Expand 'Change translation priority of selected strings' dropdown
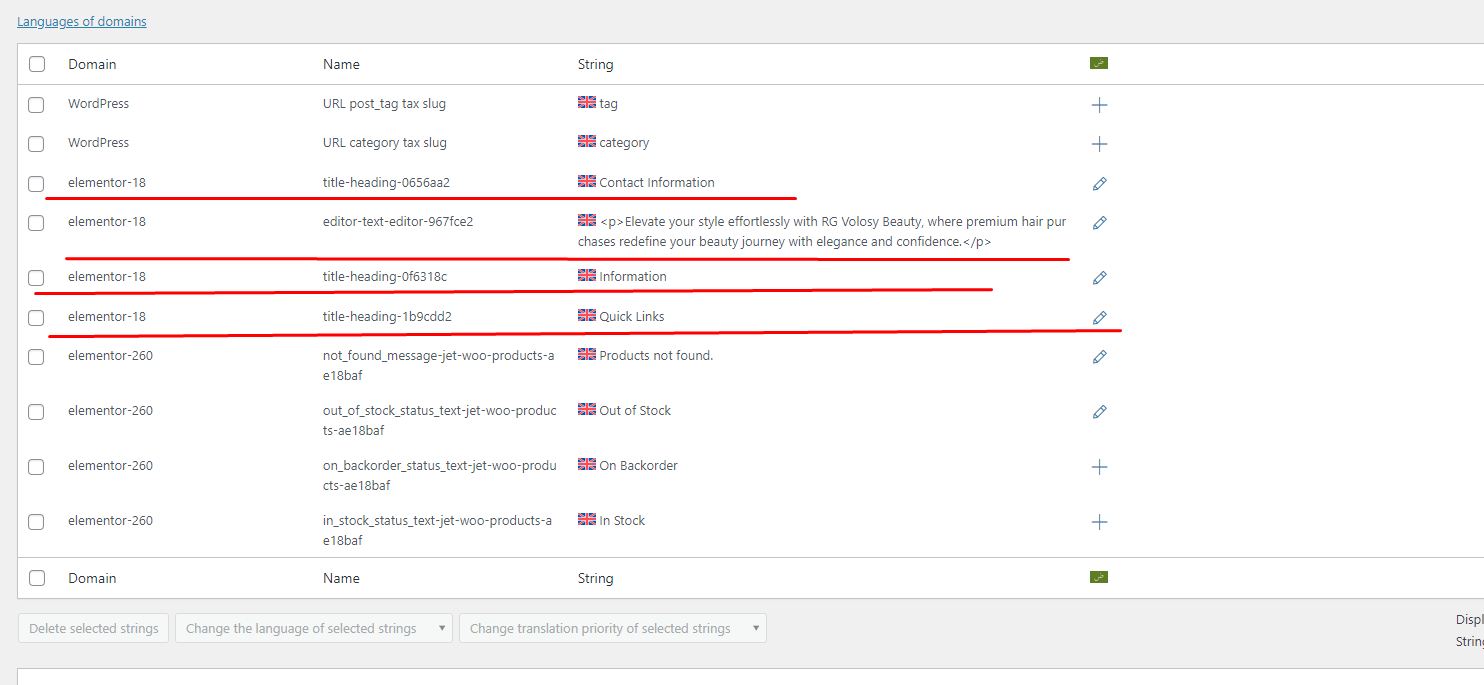This screenshot has width=1484, height=685. pos(612,629)
